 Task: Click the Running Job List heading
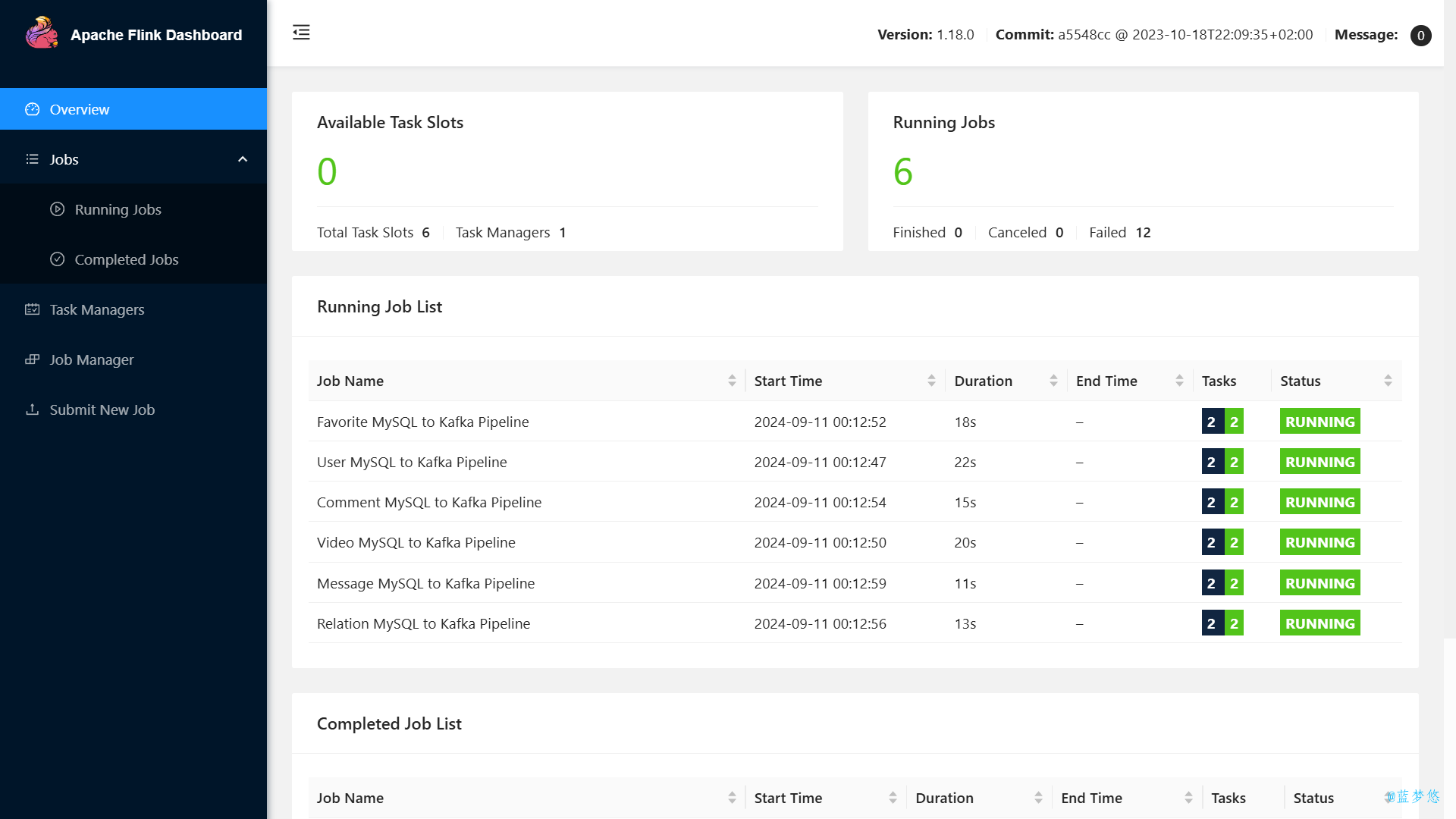[379, 306]
